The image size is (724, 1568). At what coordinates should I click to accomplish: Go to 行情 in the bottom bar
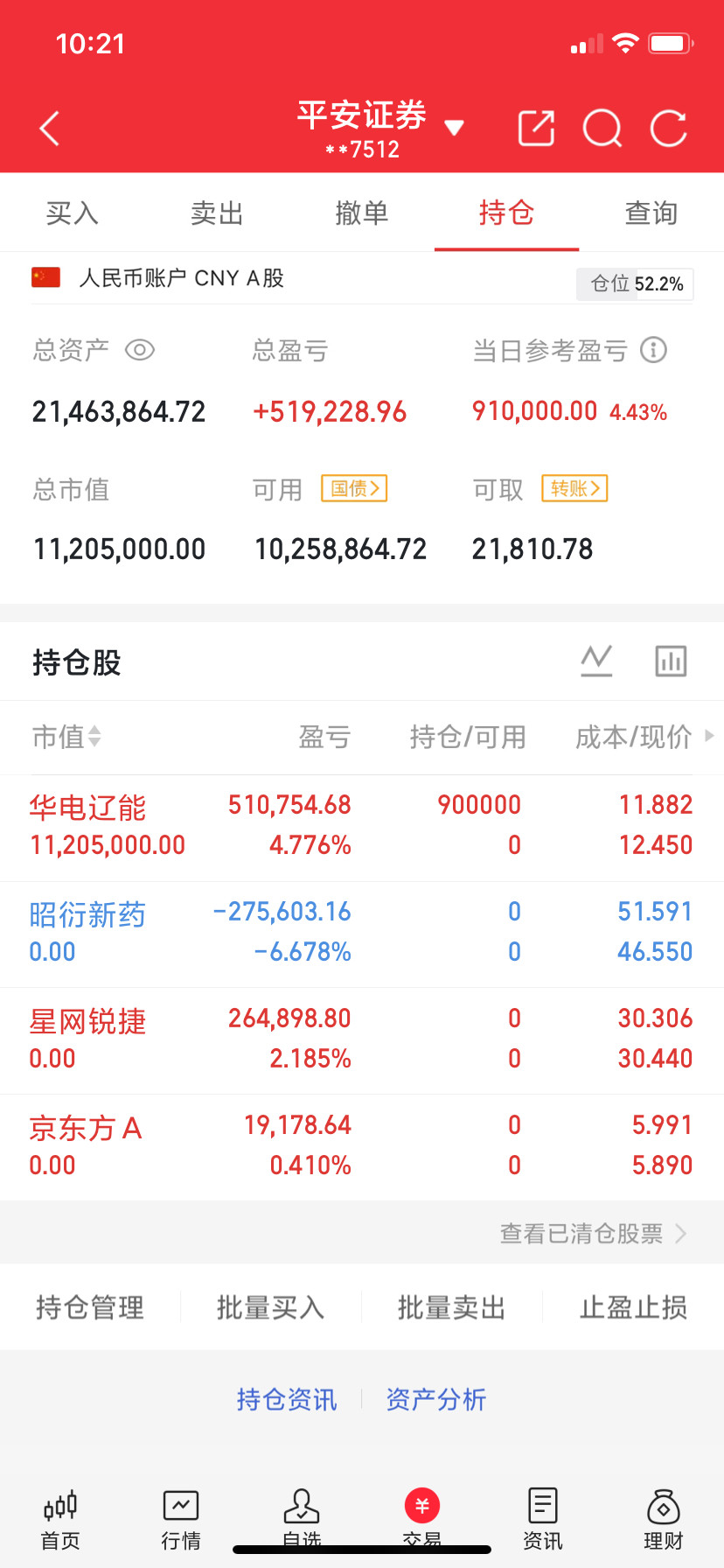coord(181,1521)
